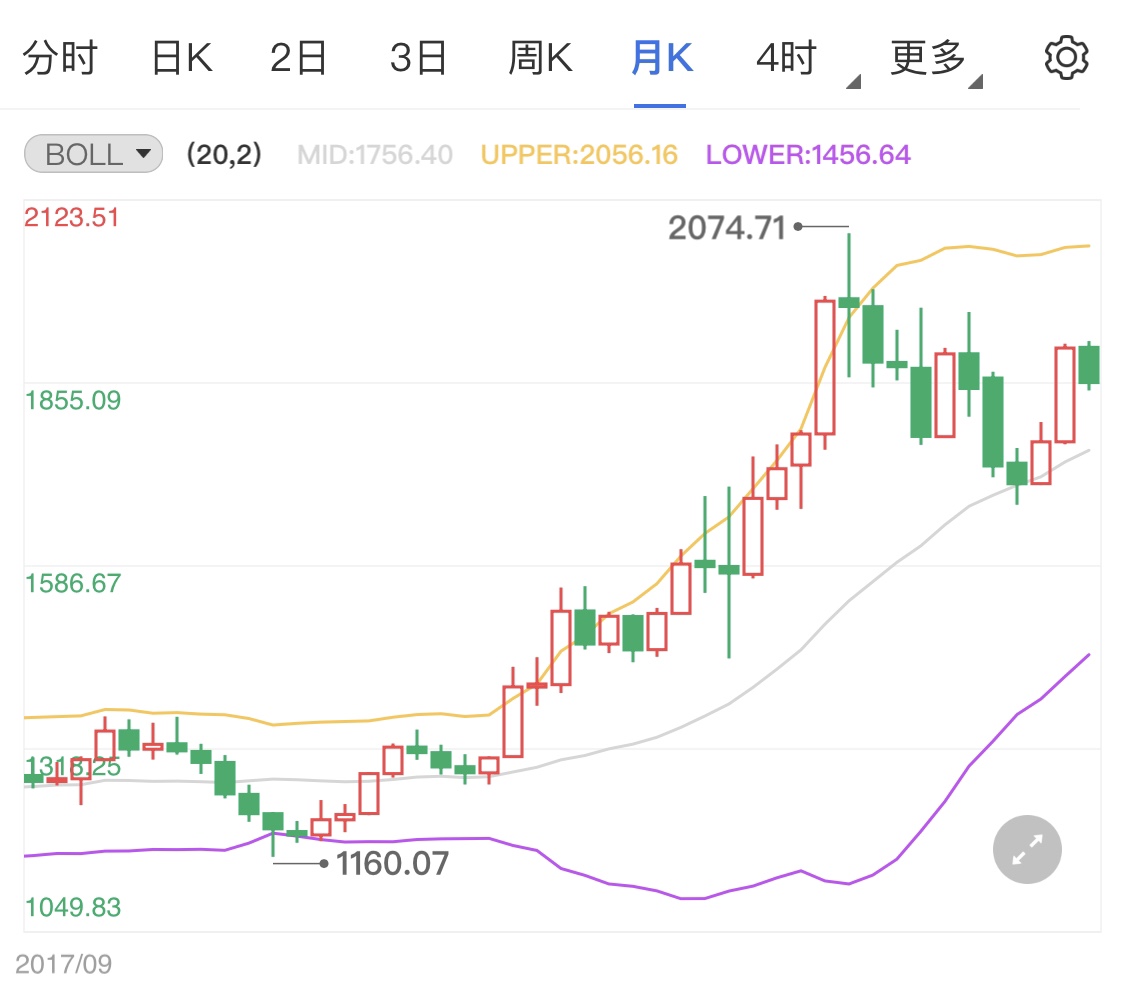
Task: Open the BOLL indicator dropdown
Action: point(93,154)
